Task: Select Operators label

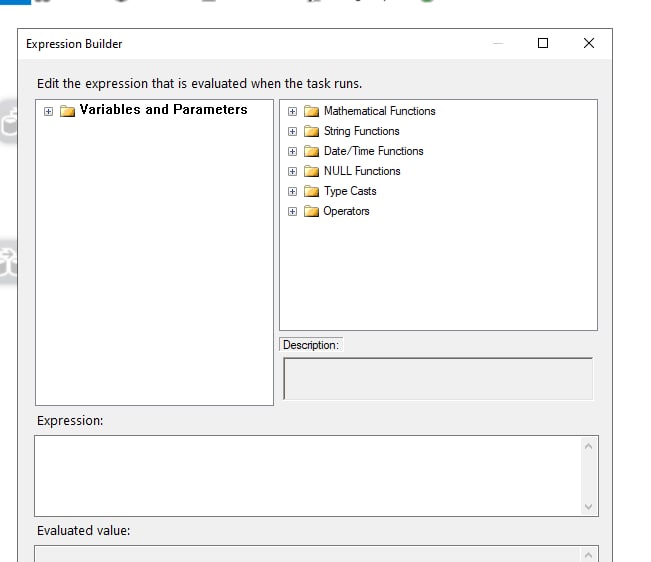Action: tap(346, 211)
